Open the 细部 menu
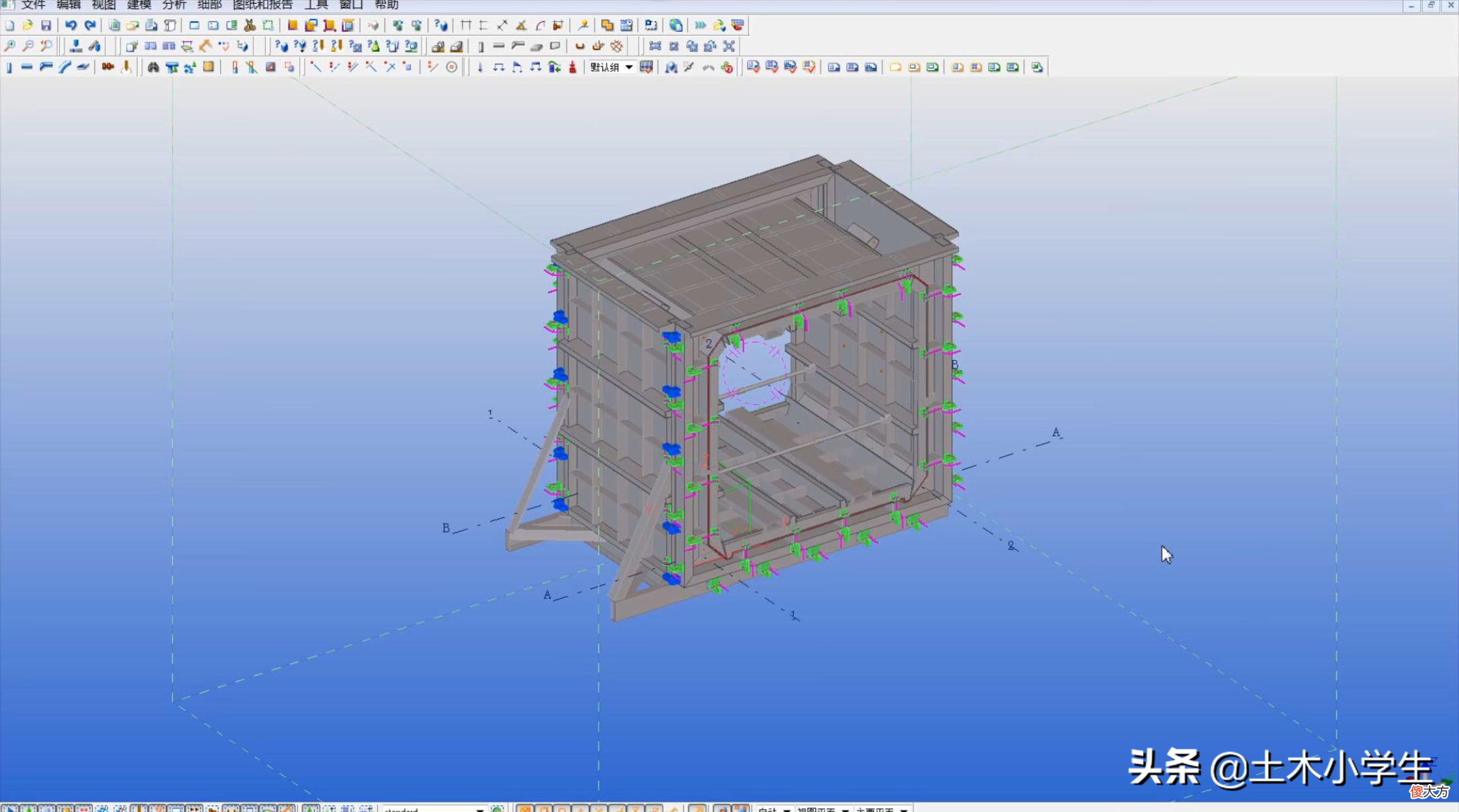1459x812 pixels. [x=210, y=4]
